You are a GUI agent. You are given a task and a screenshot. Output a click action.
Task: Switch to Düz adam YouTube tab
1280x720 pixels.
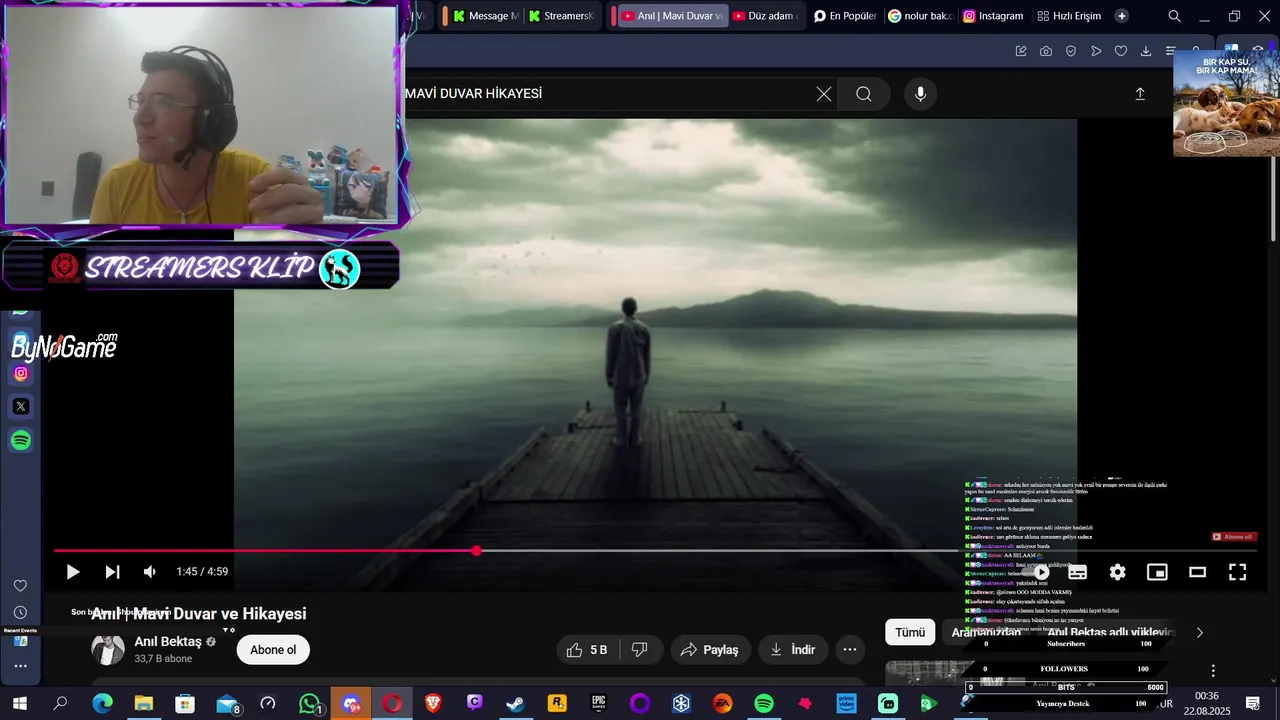pyautogui.click(x=765, y=16)
